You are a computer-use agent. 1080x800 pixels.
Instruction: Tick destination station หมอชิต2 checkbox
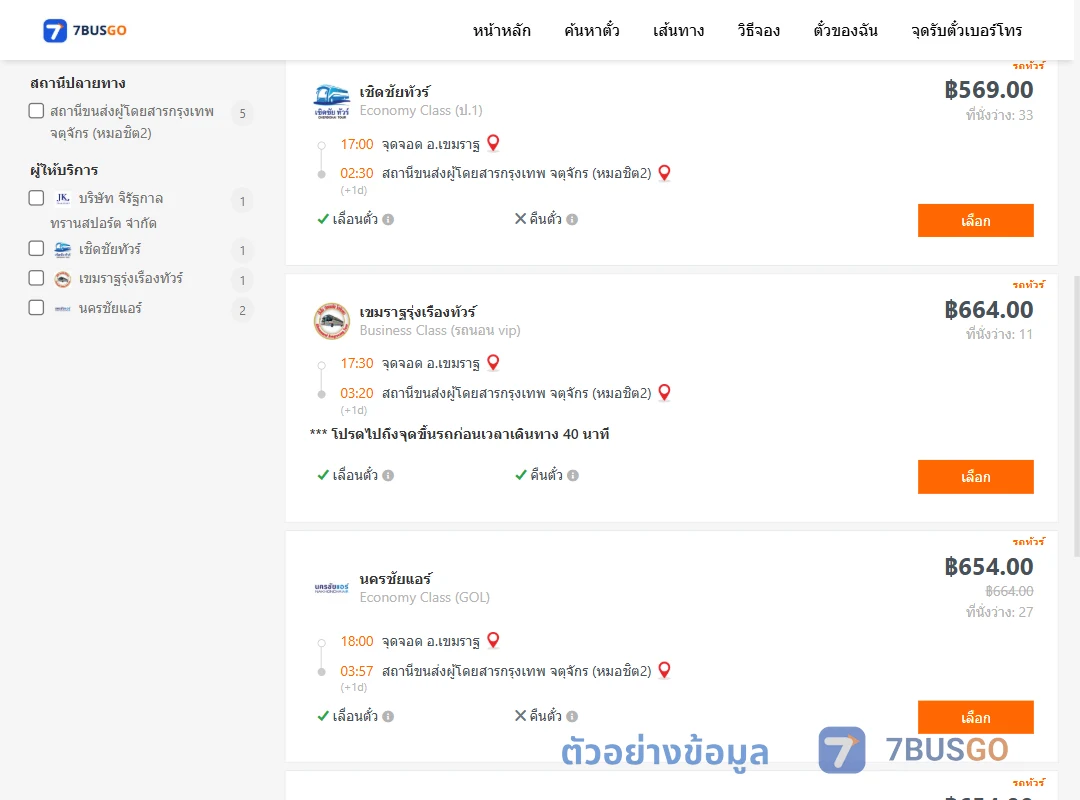click(37, 111)
